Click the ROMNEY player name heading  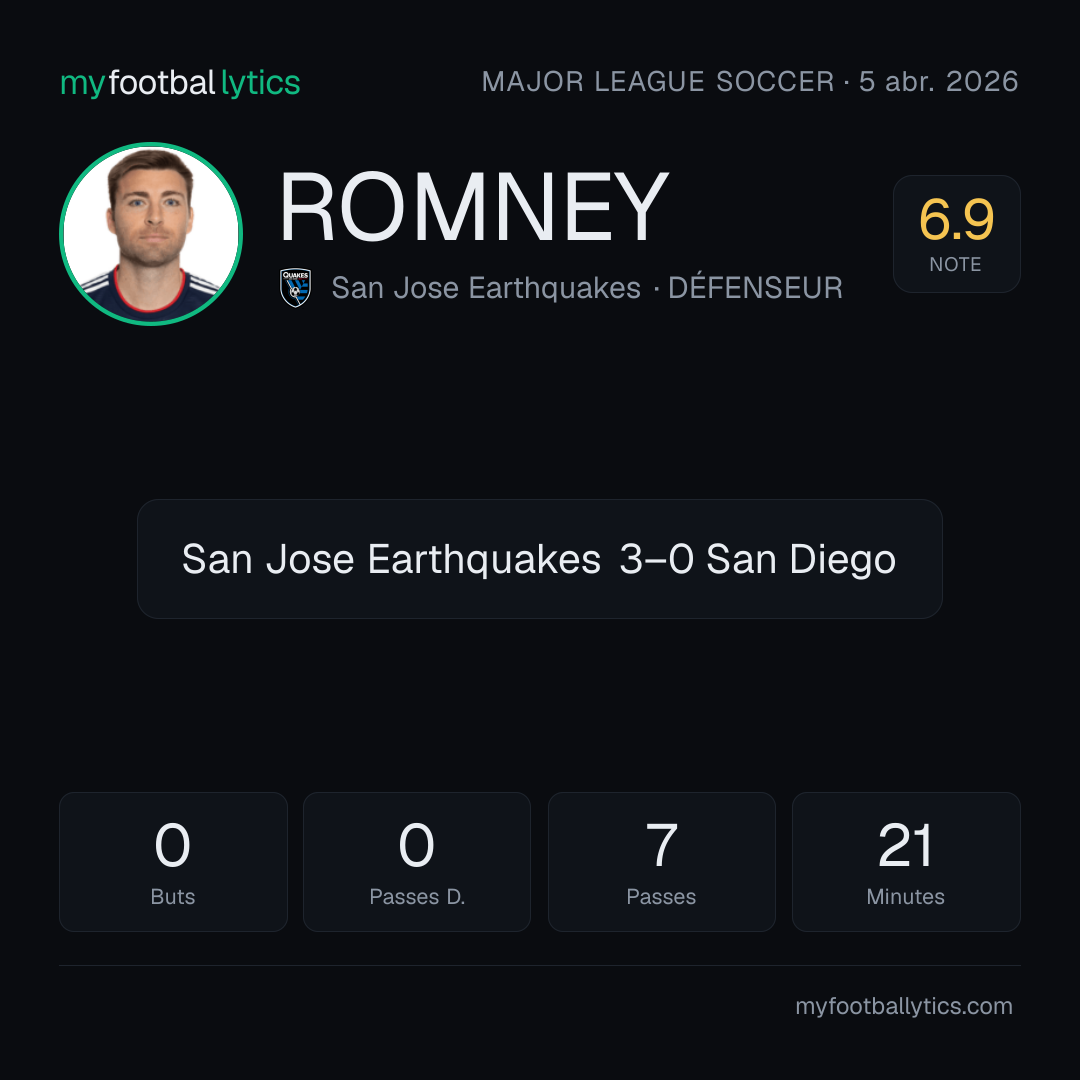pos(474,207)
